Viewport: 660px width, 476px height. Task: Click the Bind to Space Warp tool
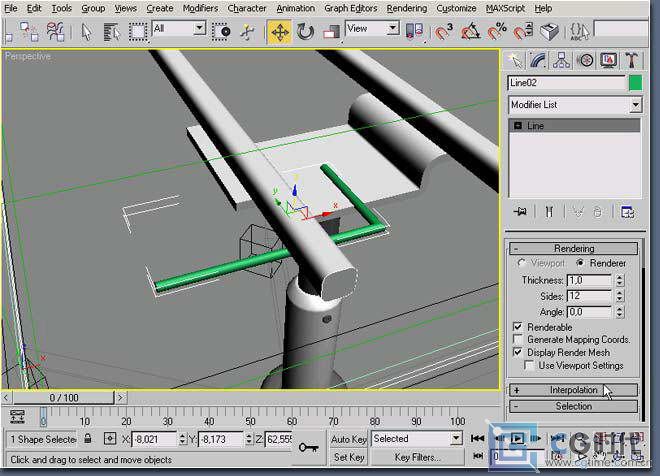(55, 32)
